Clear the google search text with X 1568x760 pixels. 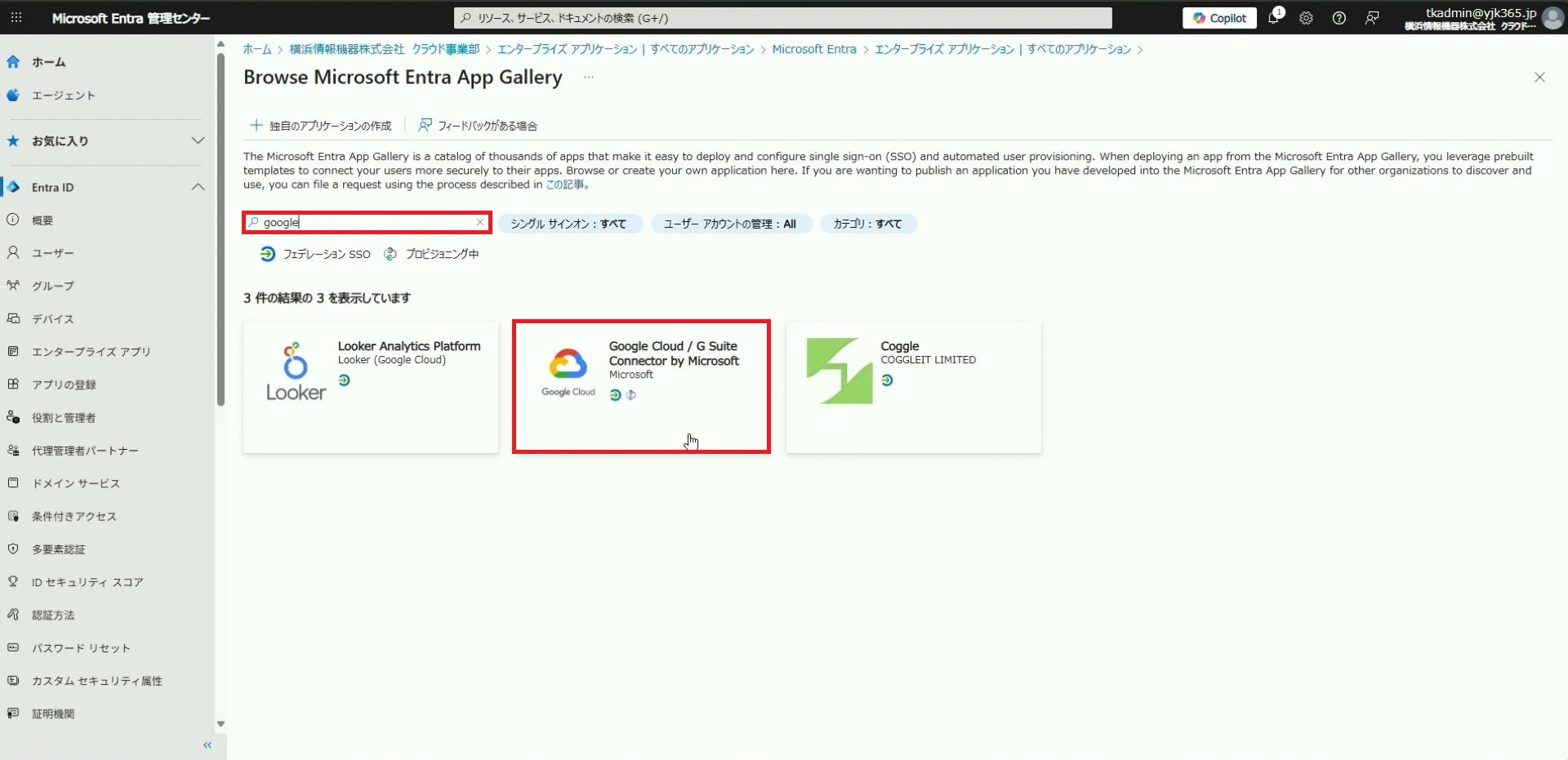(480, 222)
